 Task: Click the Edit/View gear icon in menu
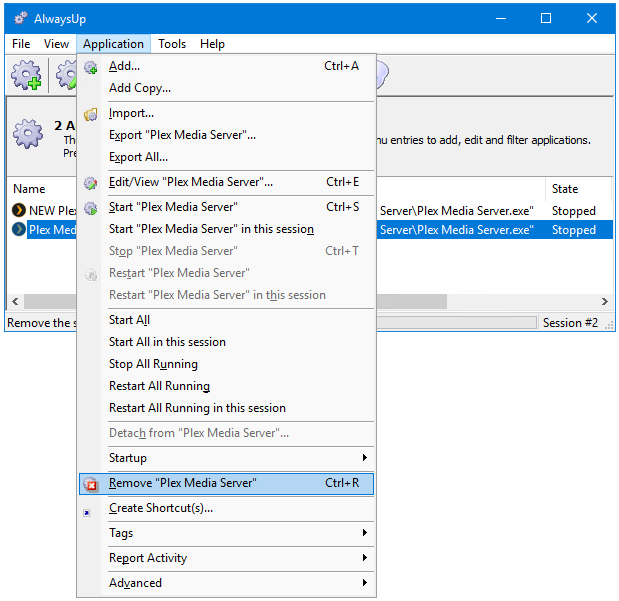tap(91, 183)
